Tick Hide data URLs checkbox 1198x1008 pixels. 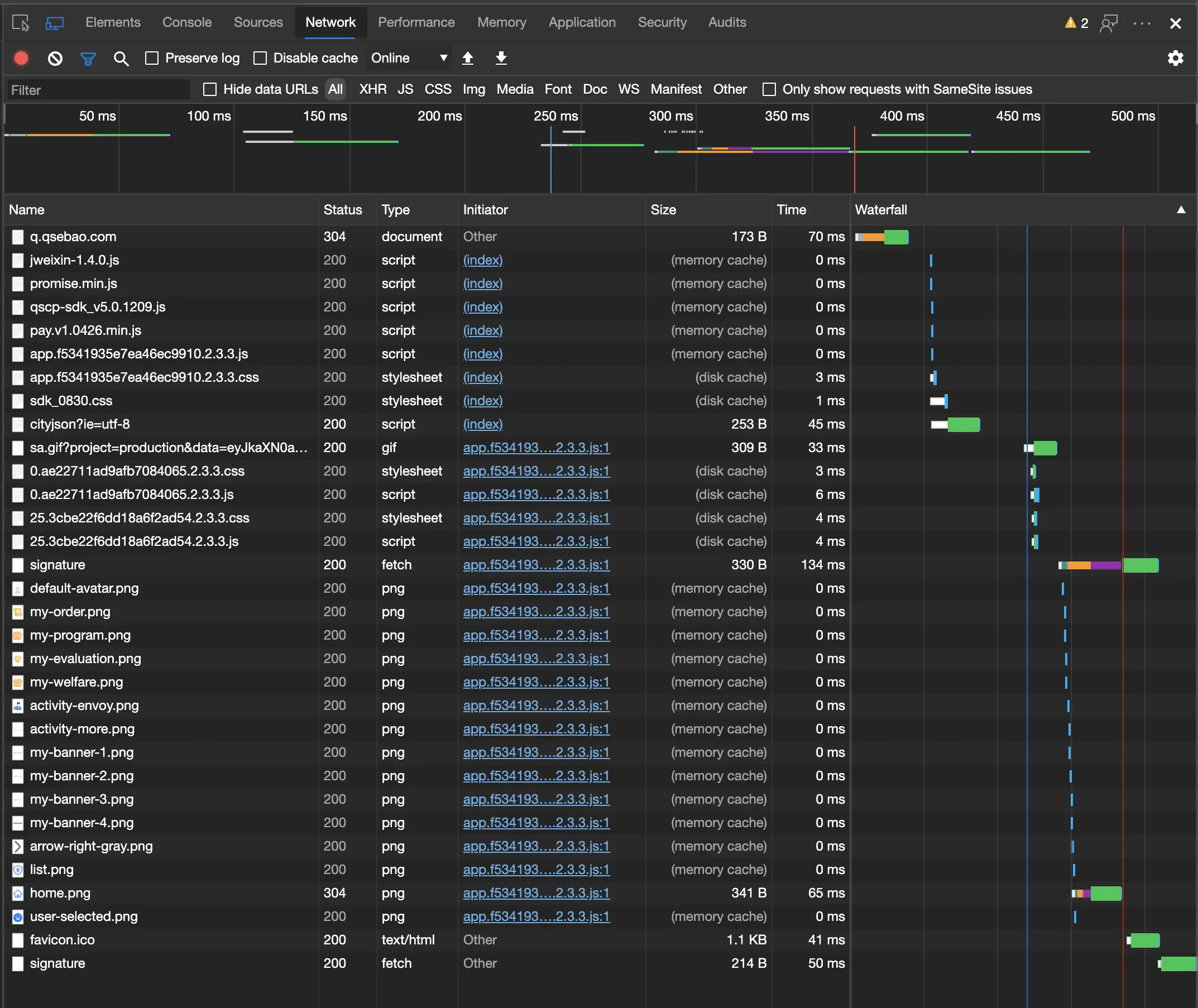[x=210, y=89]
